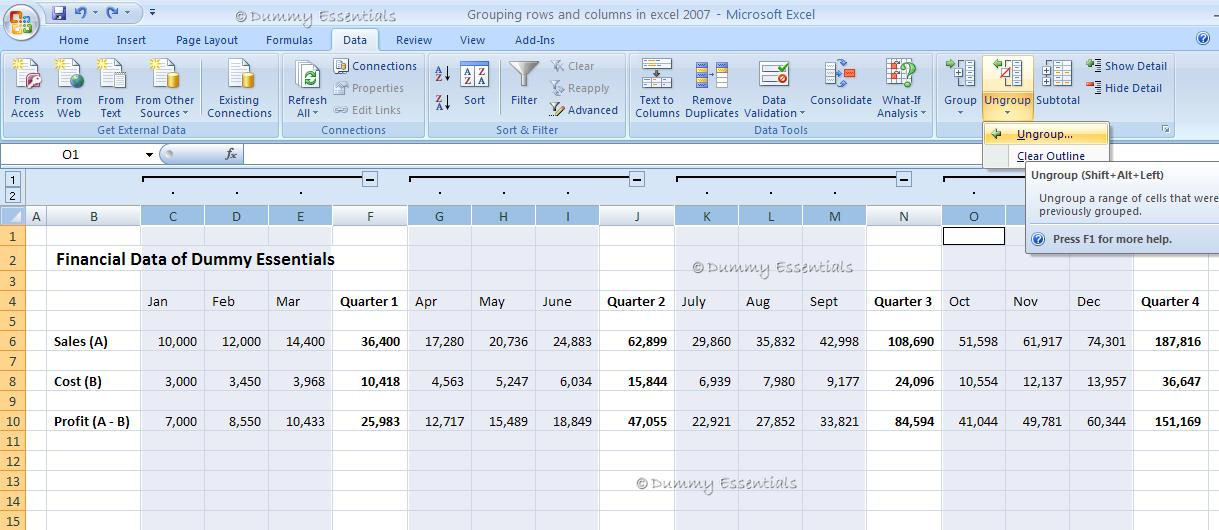Screen dimensions: 1219x530
Task: Open What-If Analysis menu
Action: coord(901,89)
